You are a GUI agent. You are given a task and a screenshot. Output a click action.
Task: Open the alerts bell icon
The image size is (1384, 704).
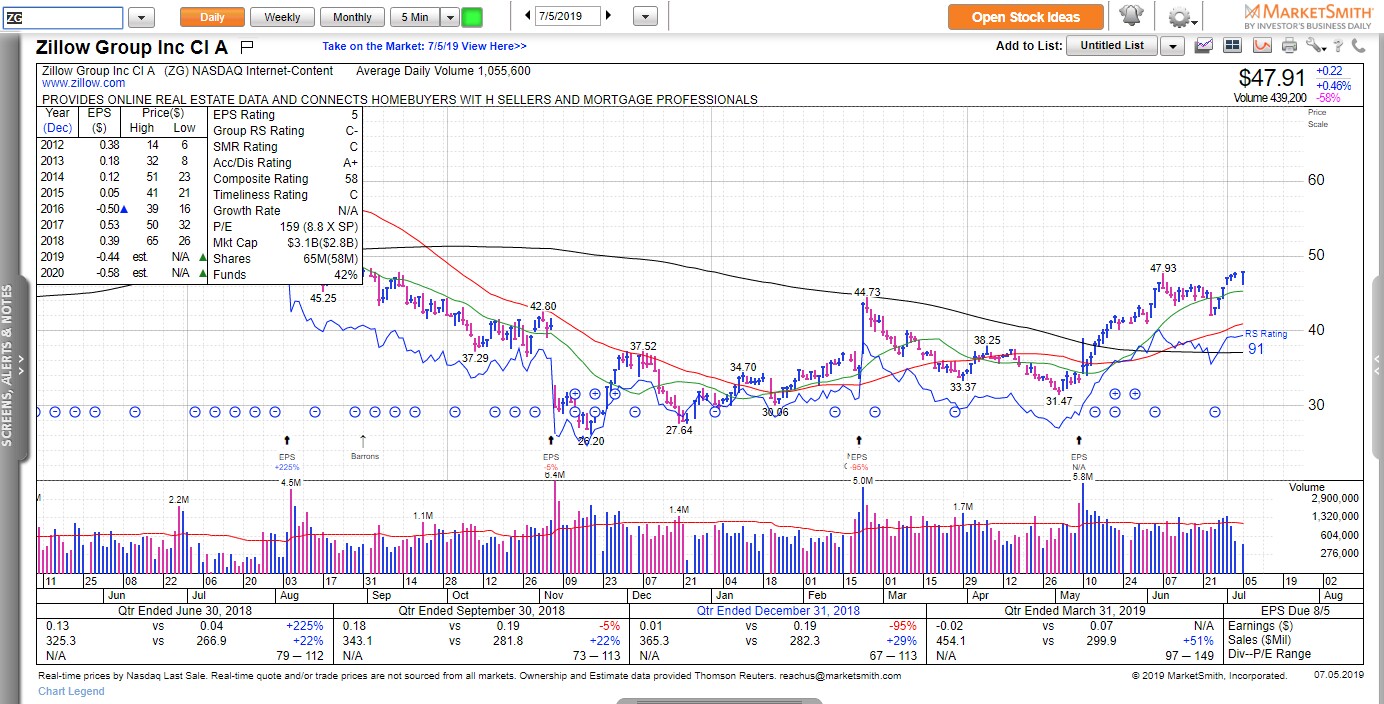tap(1130, 17)
